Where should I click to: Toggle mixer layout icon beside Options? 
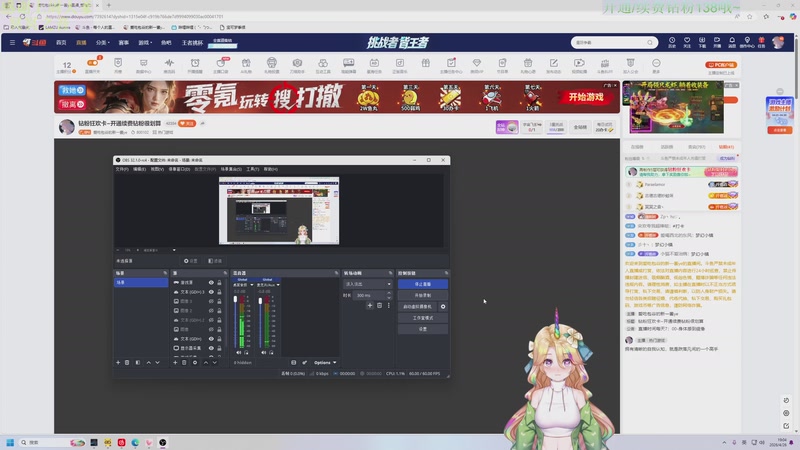[x=293, y=362]
